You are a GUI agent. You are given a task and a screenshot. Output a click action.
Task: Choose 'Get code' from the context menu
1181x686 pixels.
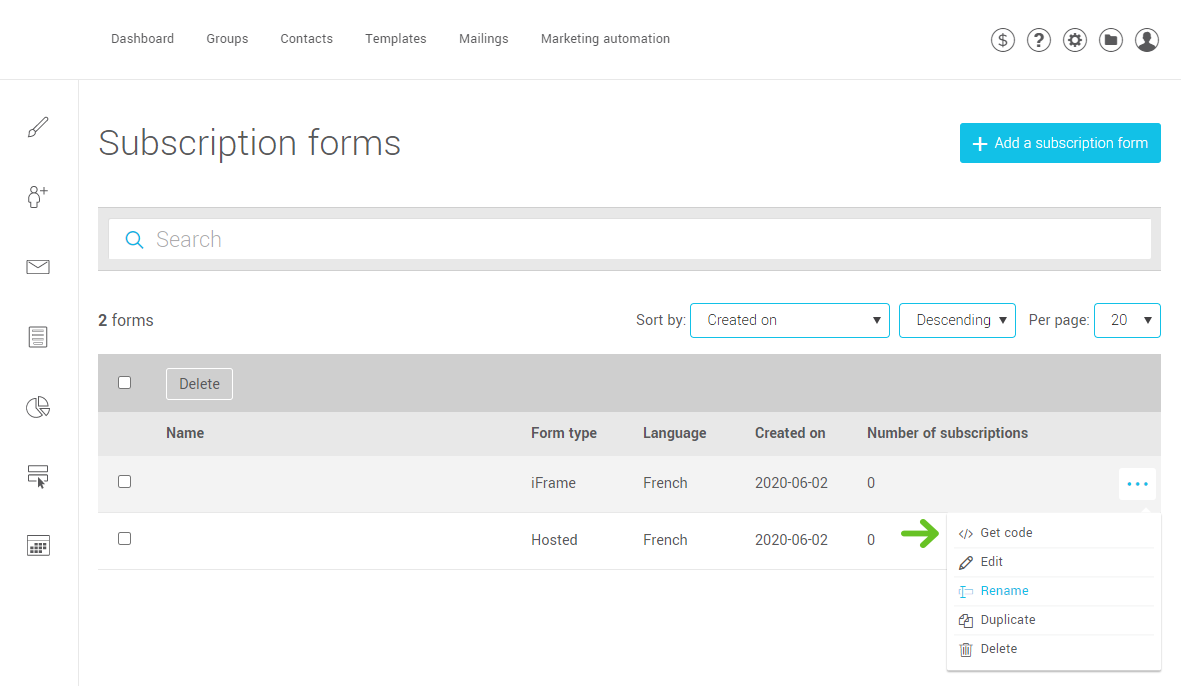pyautogui.click(x=1006, y=533)
